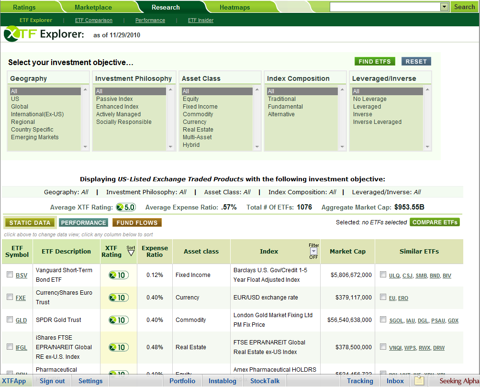Tick similar ETFs checkbox in GLD row
Image resolution: width=480 pixels, height=387 pixels.
click(x=383, y=319)
